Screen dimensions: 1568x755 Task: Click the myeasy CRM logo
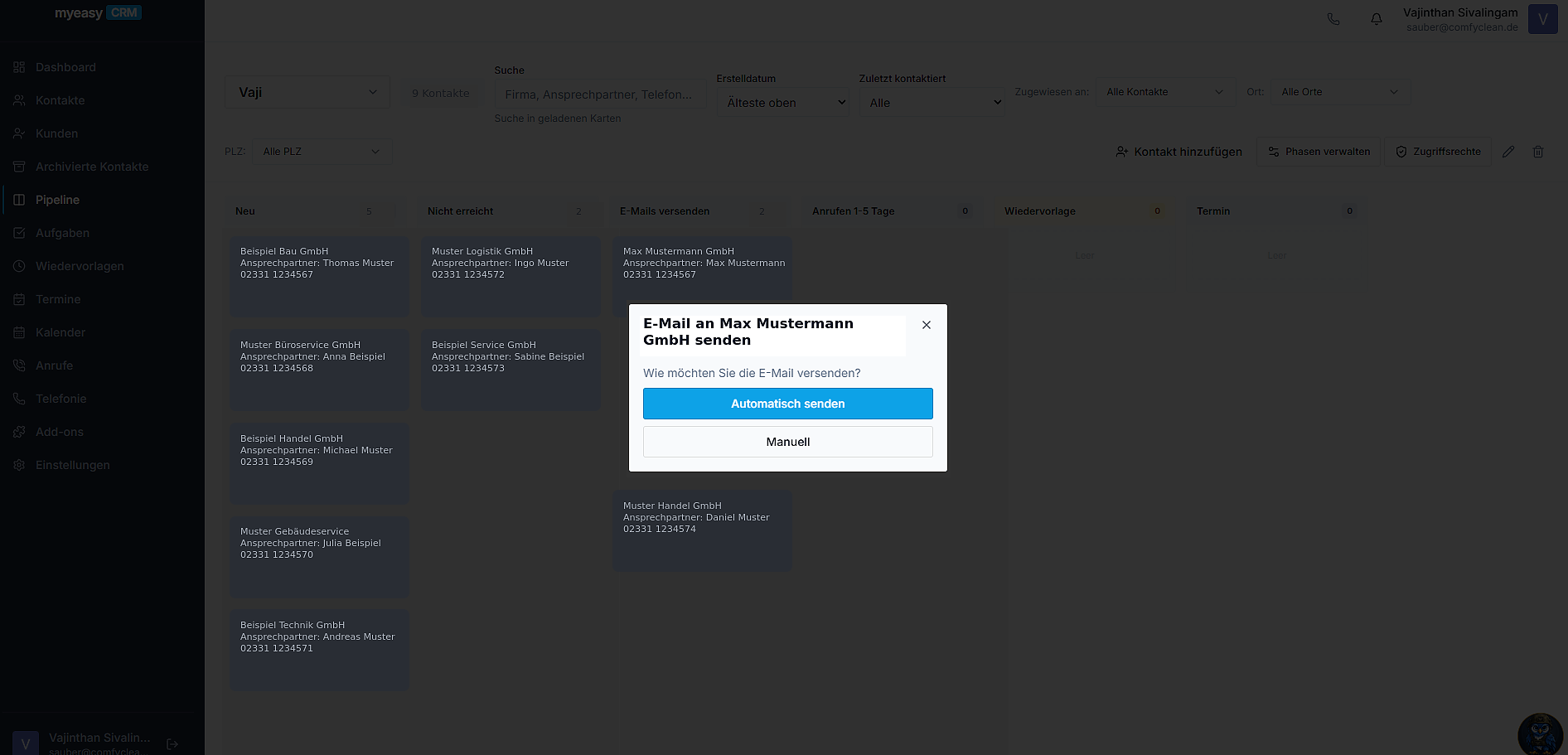click(x=98, y=13)
